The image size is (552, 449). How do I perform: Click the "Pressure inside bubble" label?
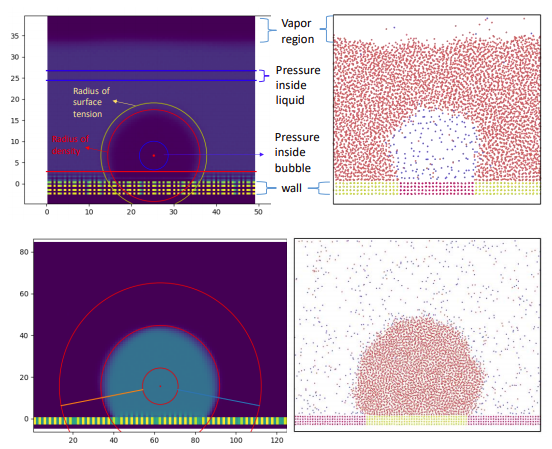pyautogui.click(x=297, y=152)
